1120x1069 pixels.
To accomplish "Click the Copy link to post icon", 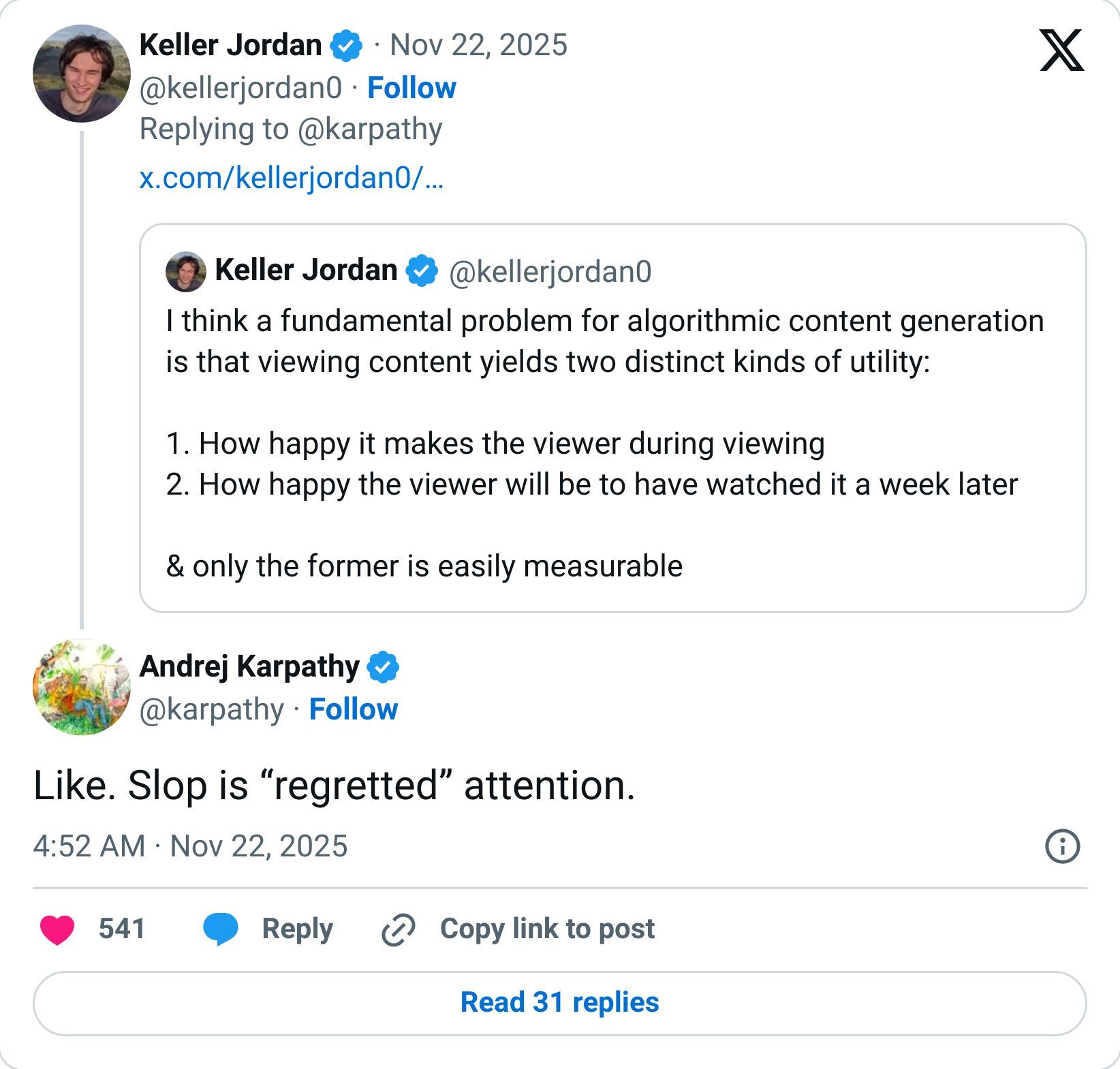I will click(399, 929).
